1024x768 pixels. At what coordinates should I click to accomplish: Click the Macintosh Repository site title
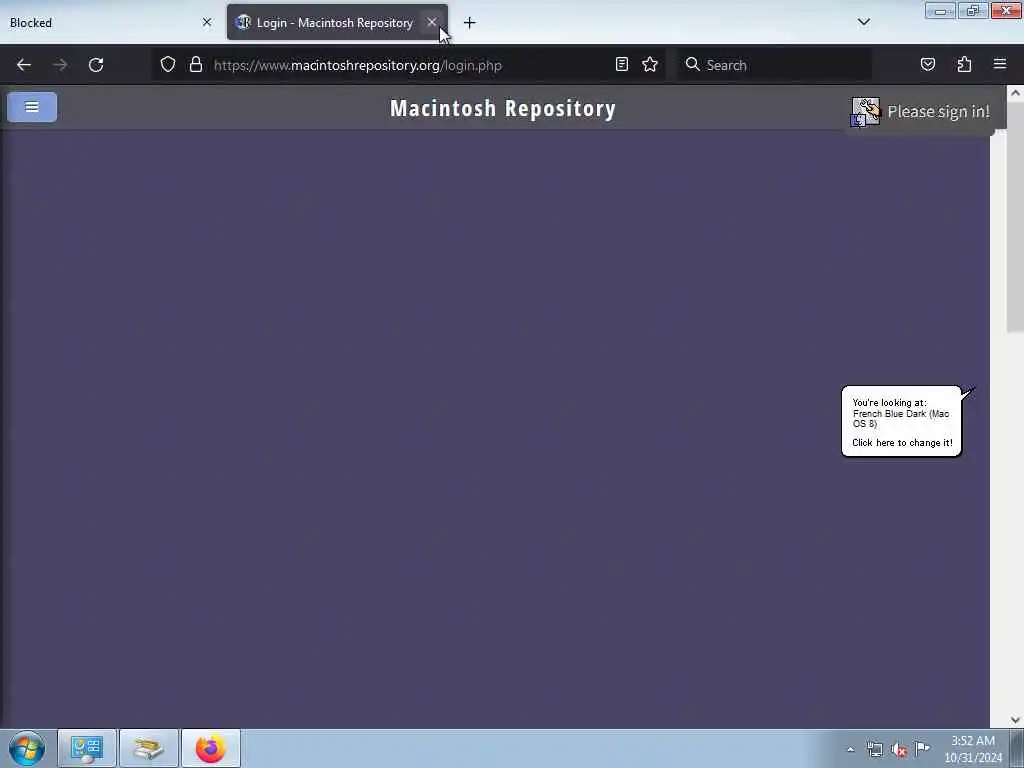(503, 108)
